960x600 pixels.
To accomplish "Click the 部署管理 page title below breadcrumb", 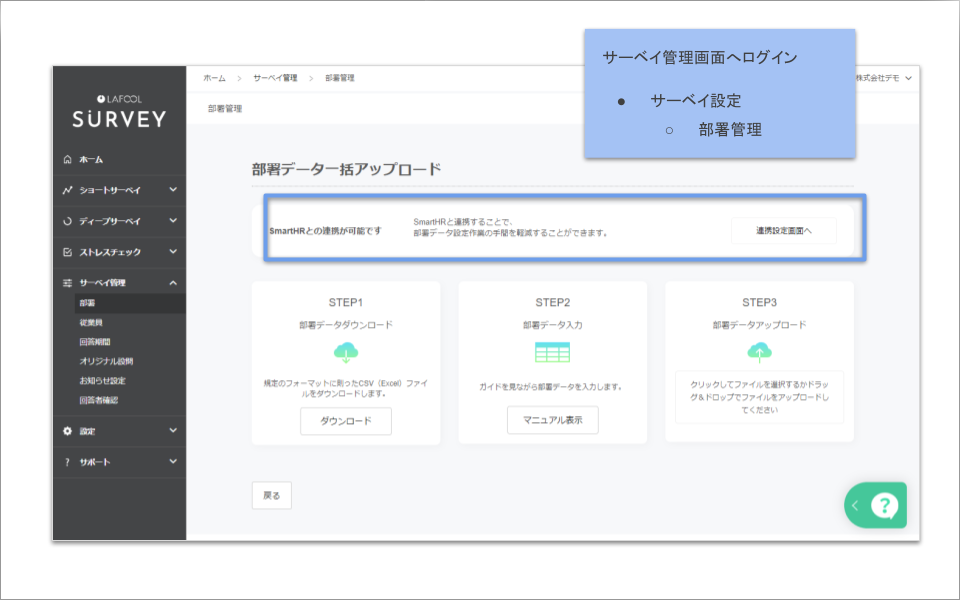I will [225, 108].
